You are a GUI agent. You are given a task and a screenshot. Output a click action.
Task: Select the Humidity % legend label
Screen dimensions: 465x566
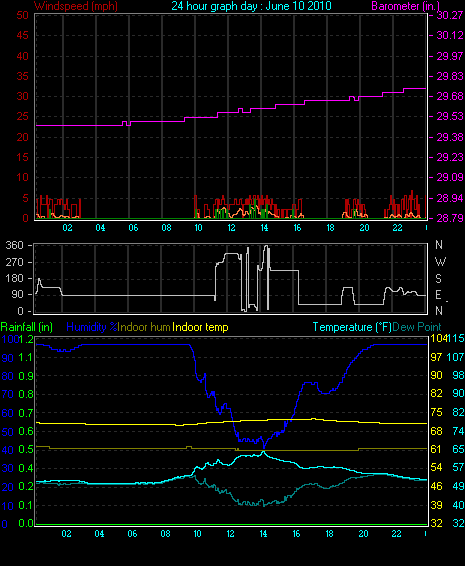tap(92, 327)
